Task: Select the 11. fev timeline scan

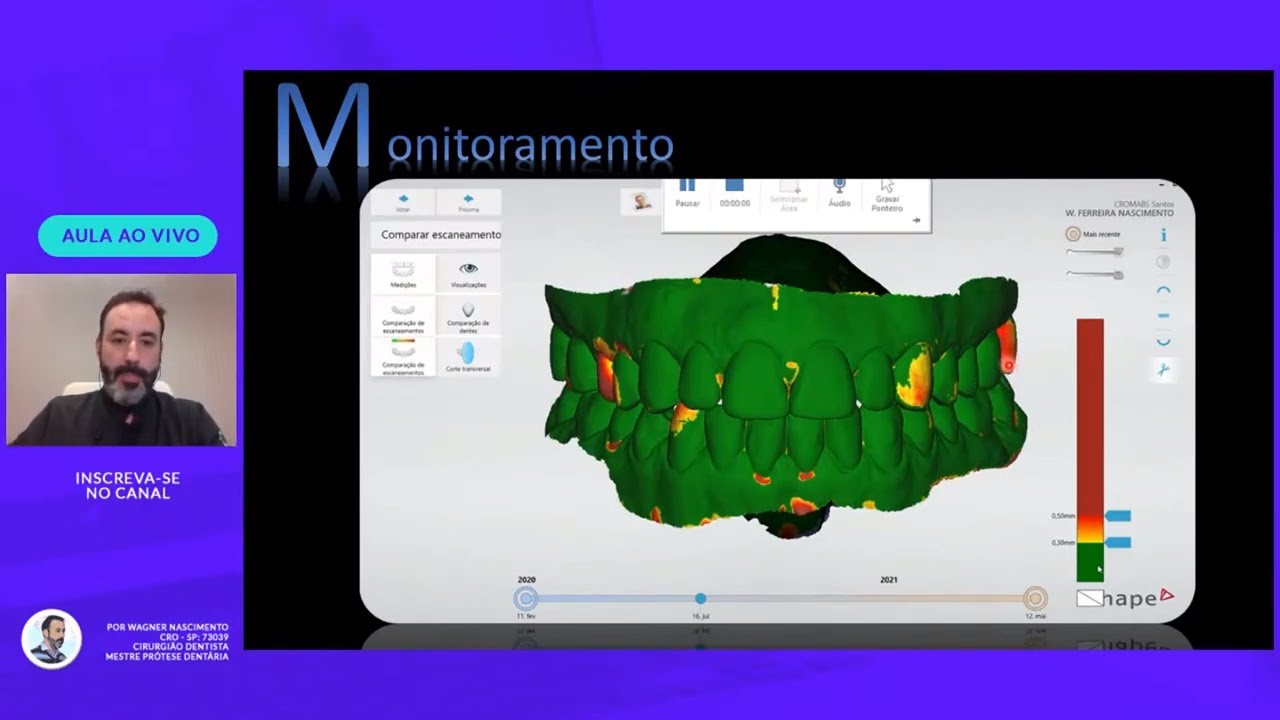Action: click(526, 599)
